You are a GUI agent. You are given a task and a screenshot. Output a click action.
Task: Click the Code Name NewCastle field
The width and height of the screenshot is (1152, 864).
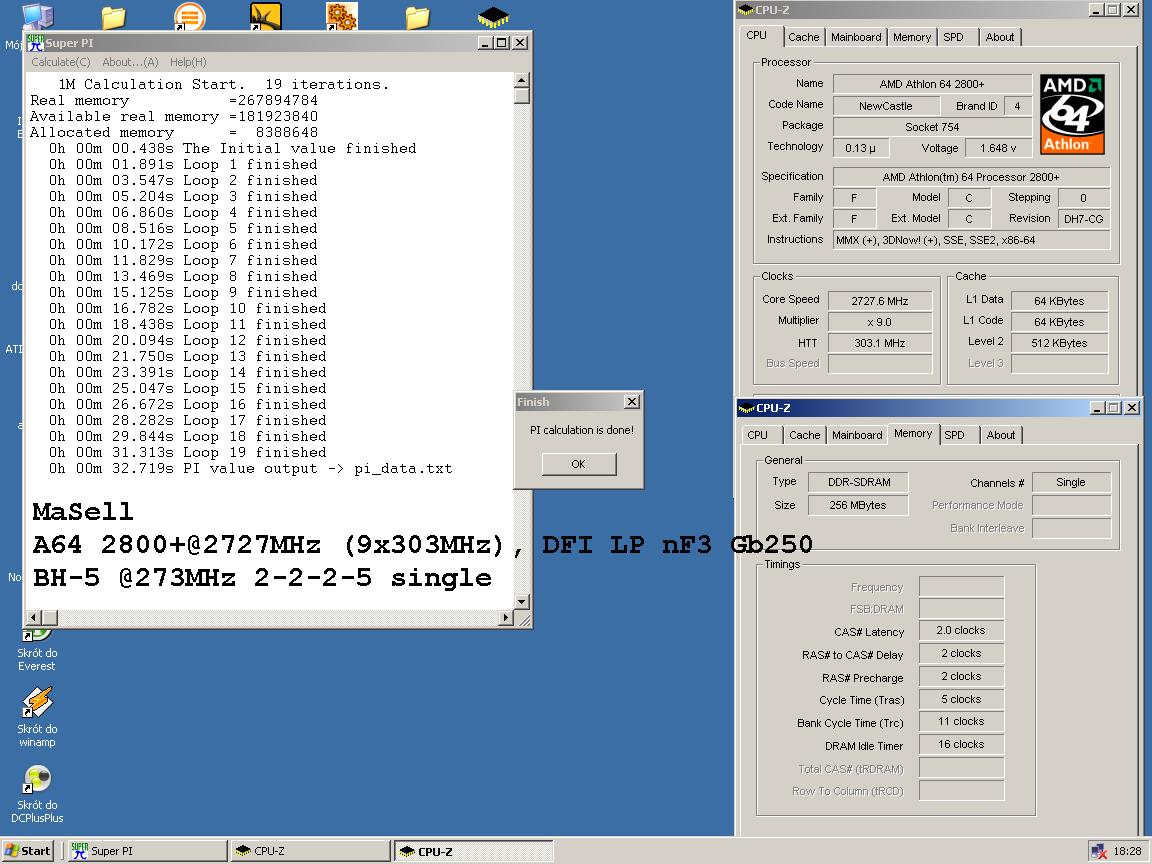tap(885, 106)
